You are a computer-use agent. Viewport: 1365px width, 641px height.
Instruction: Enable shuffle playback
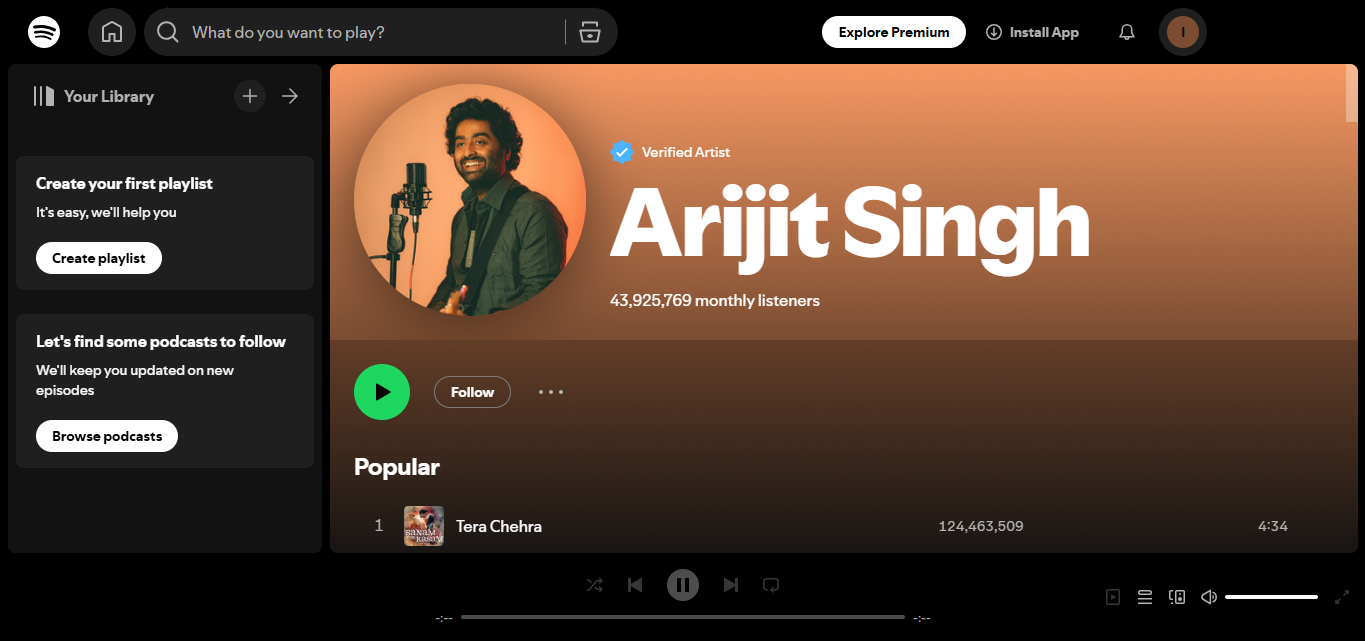[594, 584]
